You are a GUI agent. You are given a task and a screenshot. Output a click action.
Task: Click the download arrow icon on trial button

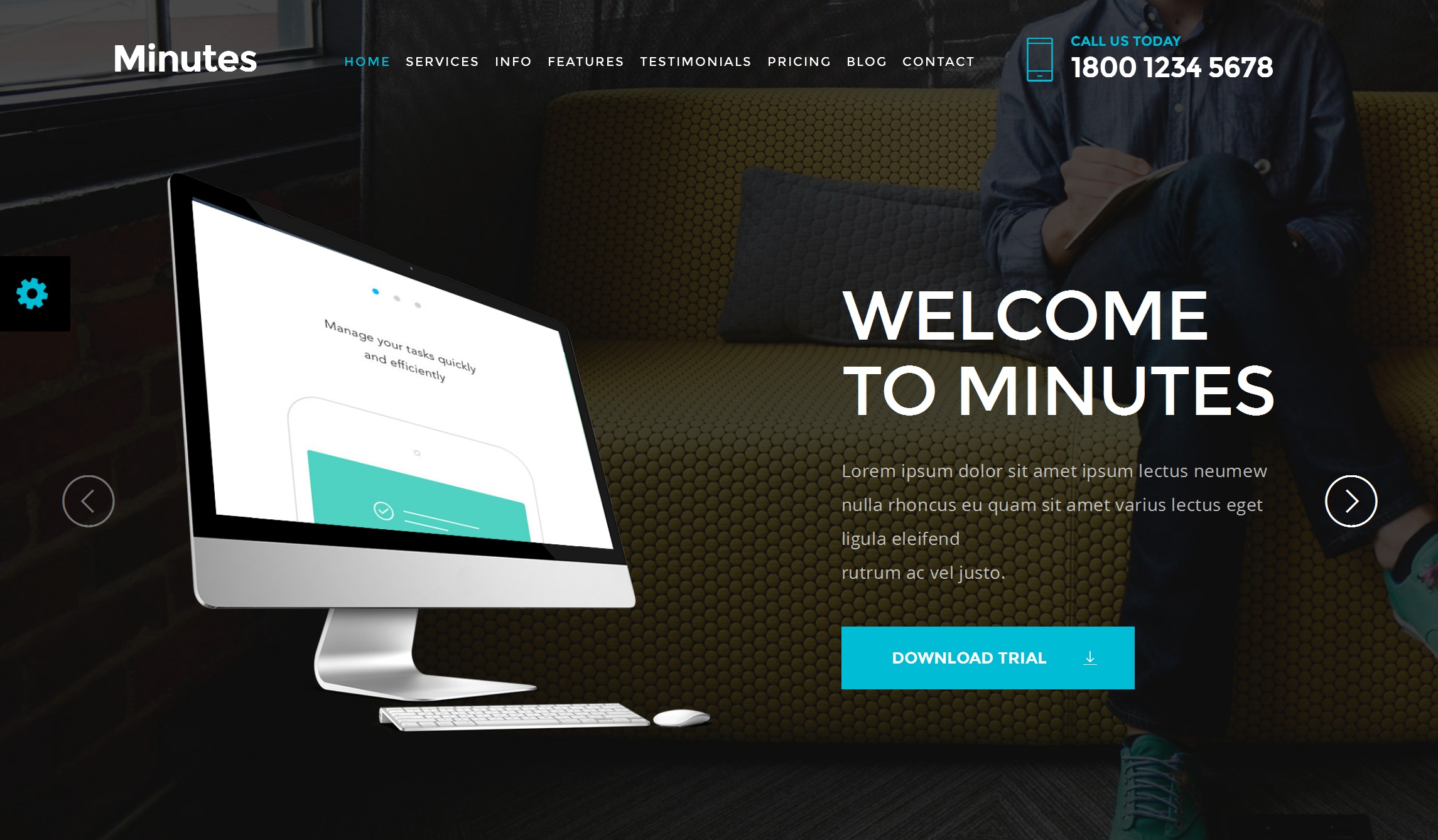coord(1090,657)
